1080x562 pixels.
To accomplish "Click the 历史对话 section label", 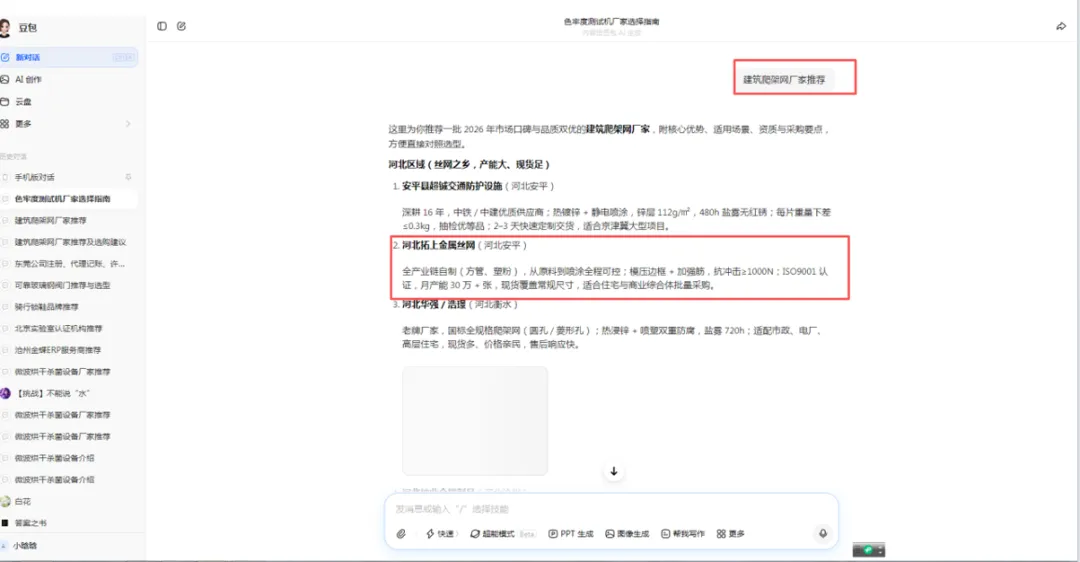I will (x=14, y=156).
